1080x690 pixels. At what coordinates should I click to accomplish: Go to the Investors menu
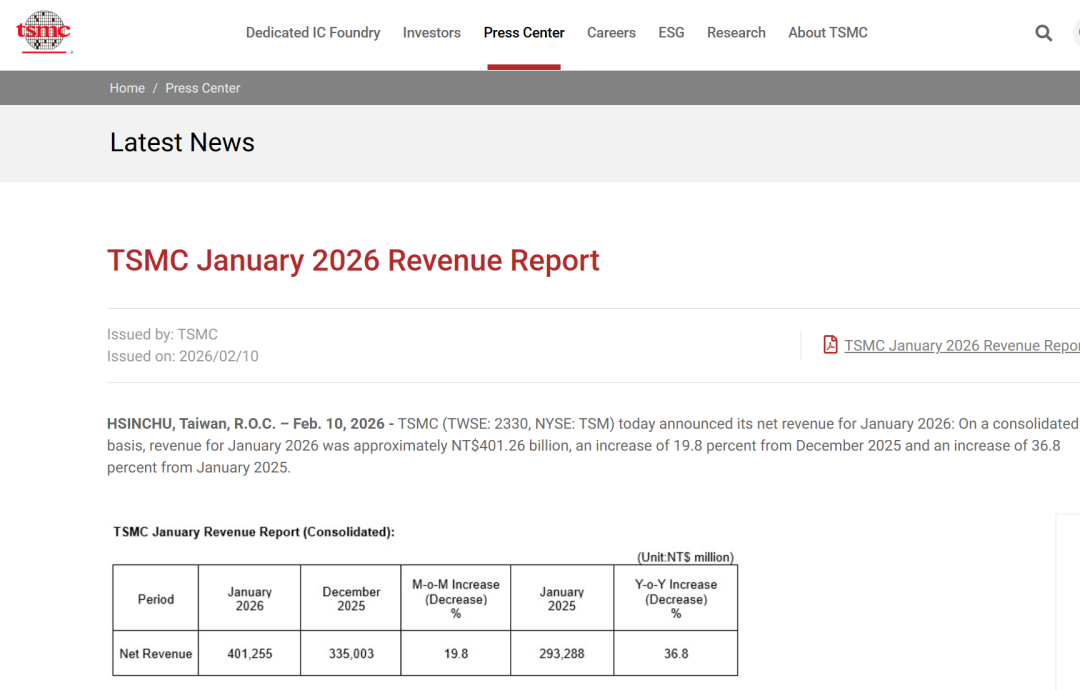[431, 33]
